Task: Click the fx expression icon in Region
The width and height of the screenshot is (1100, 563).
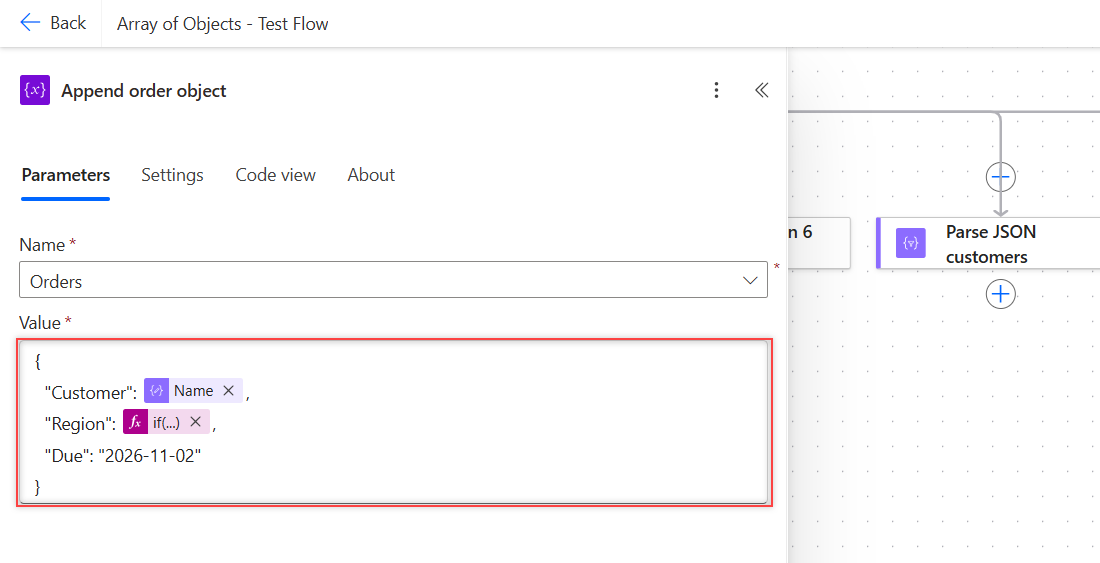Action: click(135, 422)
